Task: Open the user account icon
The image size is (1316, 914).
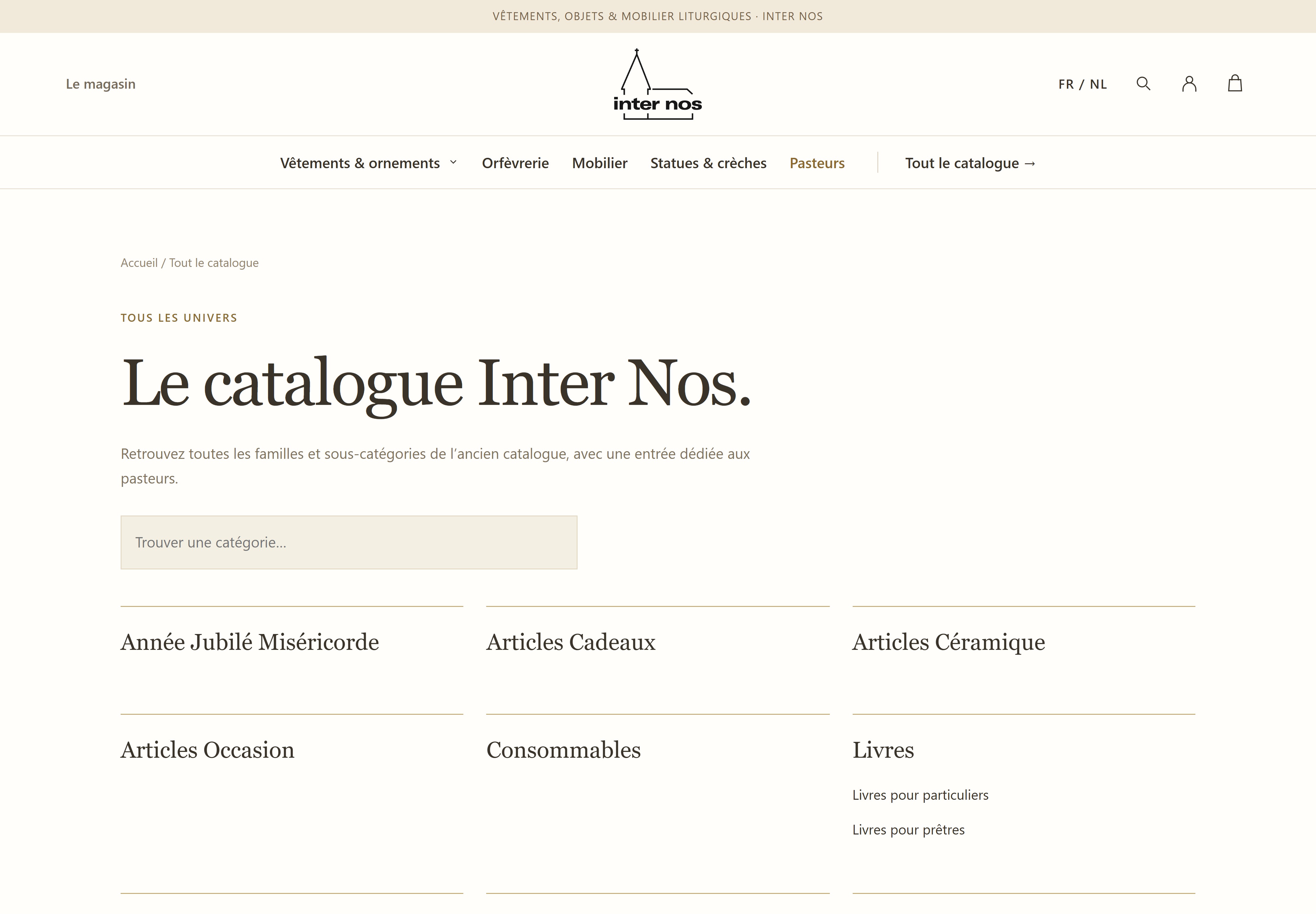Action: pos(1189,83)
